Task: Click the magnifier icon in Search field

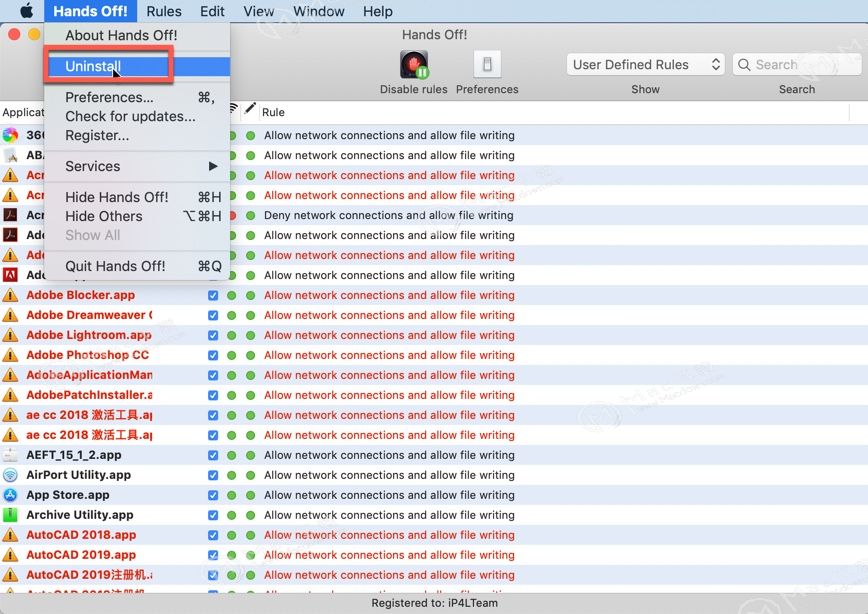Action: coord(745,65)
